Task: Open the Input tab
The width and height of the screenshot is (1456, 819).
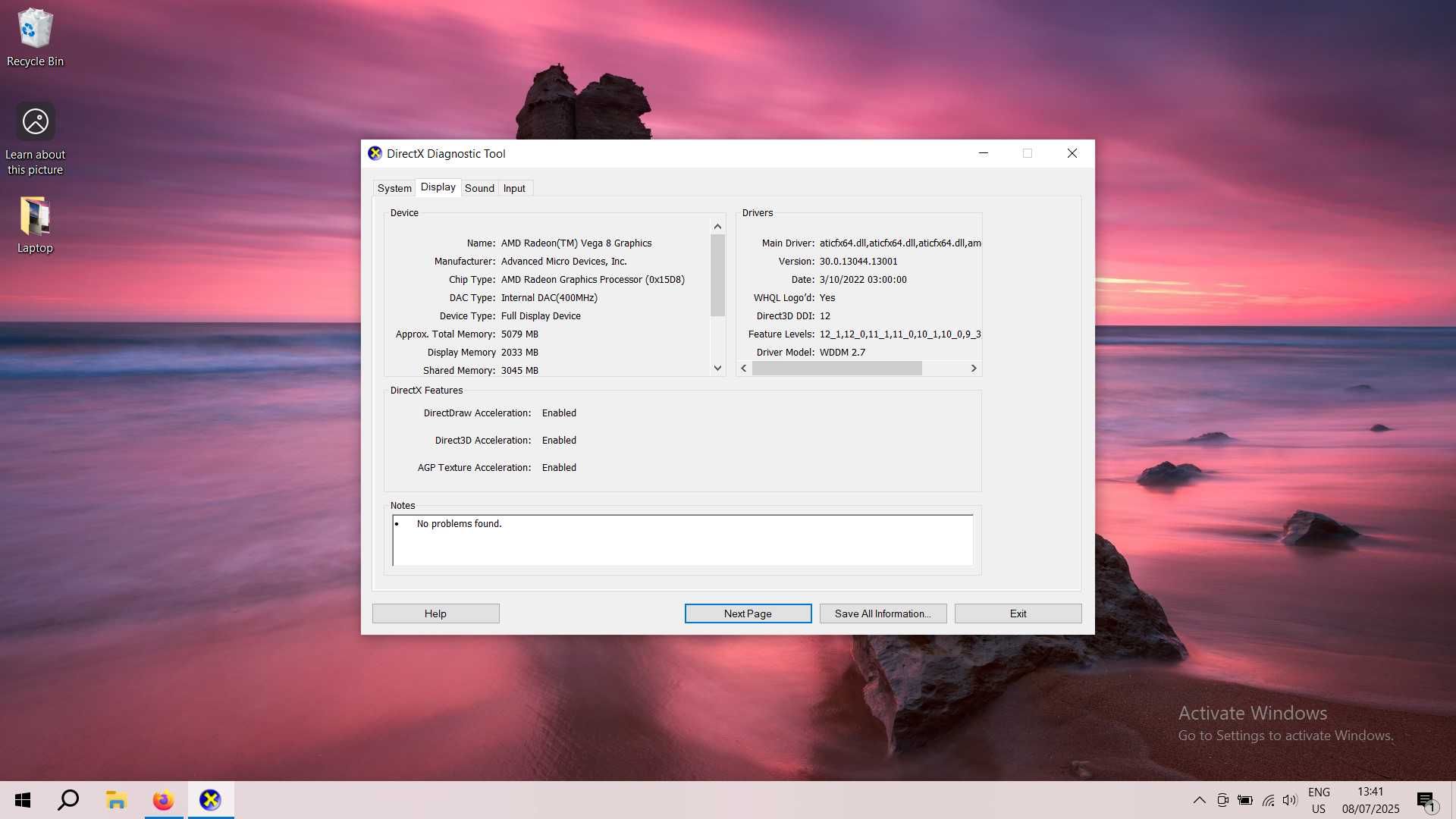Action: [x=514, y=188]
